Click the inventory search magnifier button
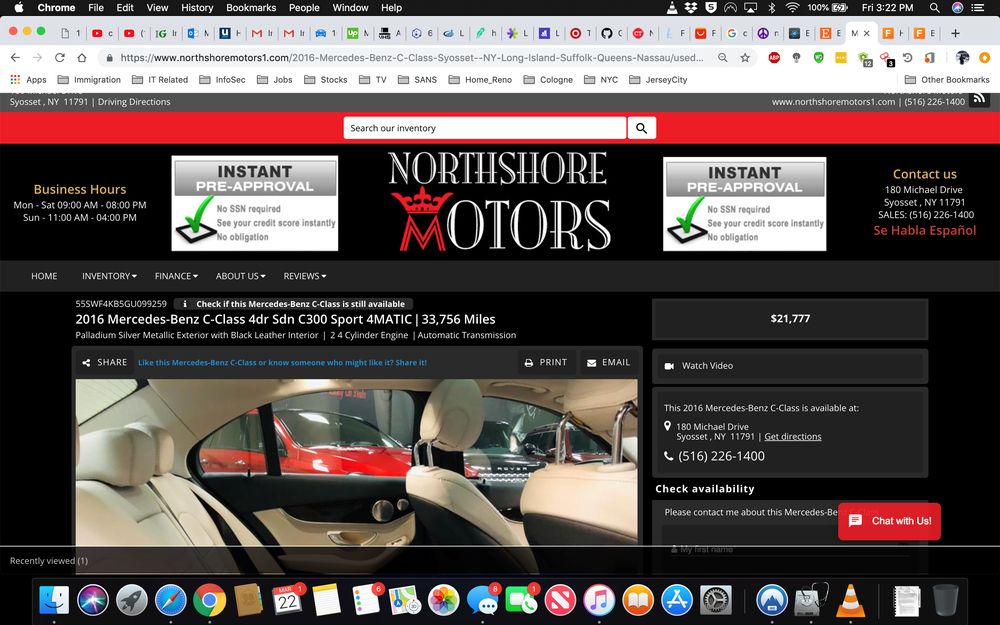The height and width of the screenshot is (625, 1000). [641, 128]
